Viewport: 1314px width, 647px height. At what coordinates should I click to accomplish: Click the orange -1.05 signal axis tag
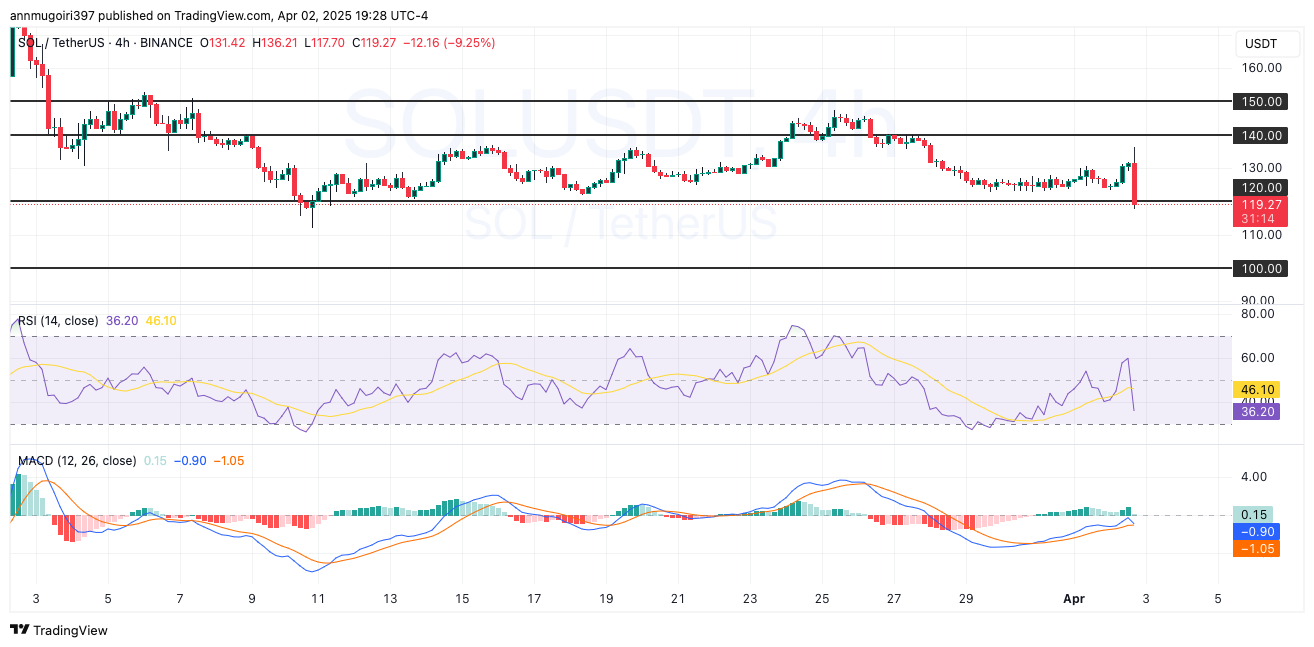(1256, 549)
